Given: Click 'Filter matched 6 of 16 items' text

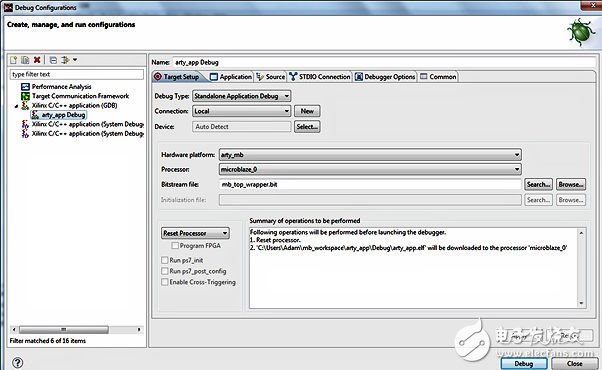Looking at the screenshot, I should coord(48,341).
